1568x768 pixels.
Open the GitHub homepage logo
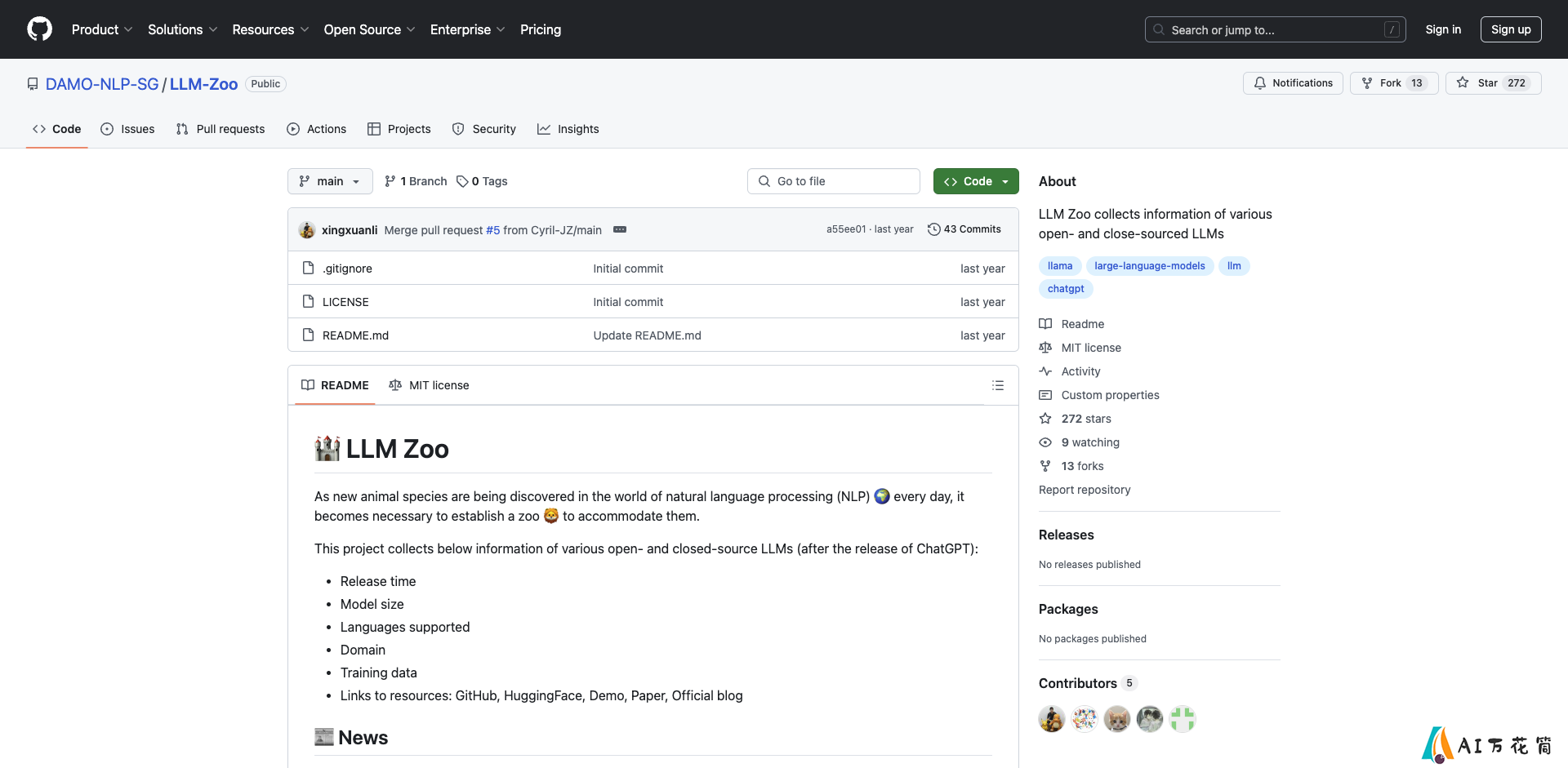point(39,29)
